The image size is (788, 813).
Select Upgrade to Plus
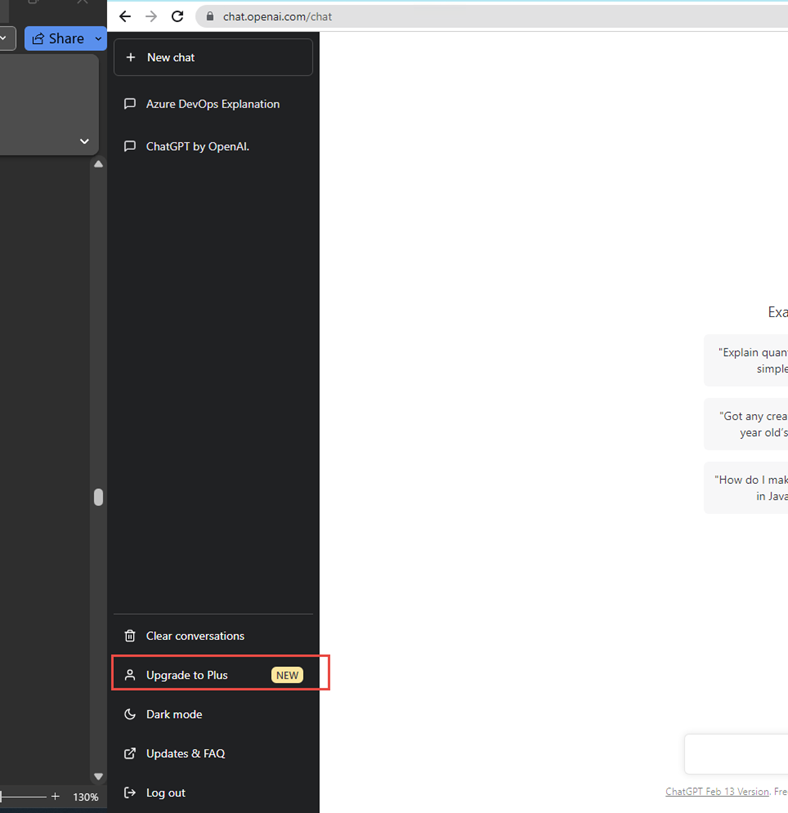213,675
